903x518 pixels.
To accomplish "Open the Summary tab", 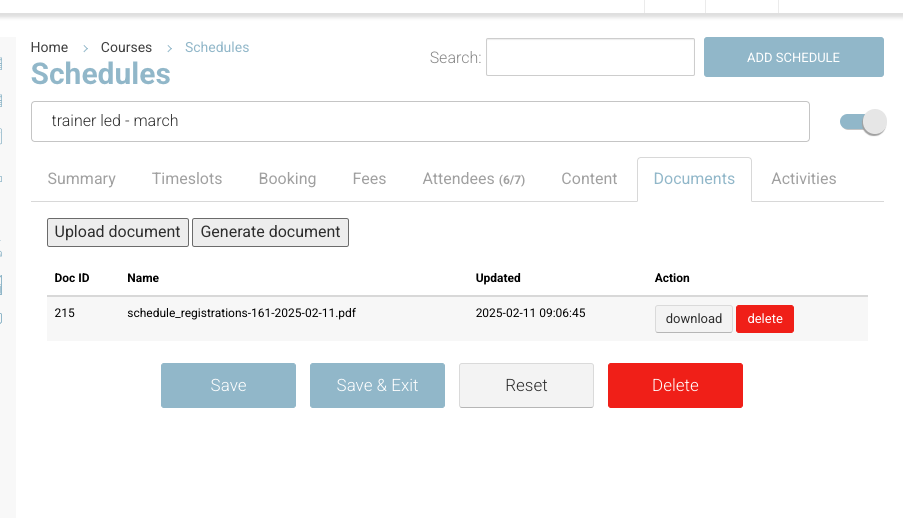I will (82, 179).
